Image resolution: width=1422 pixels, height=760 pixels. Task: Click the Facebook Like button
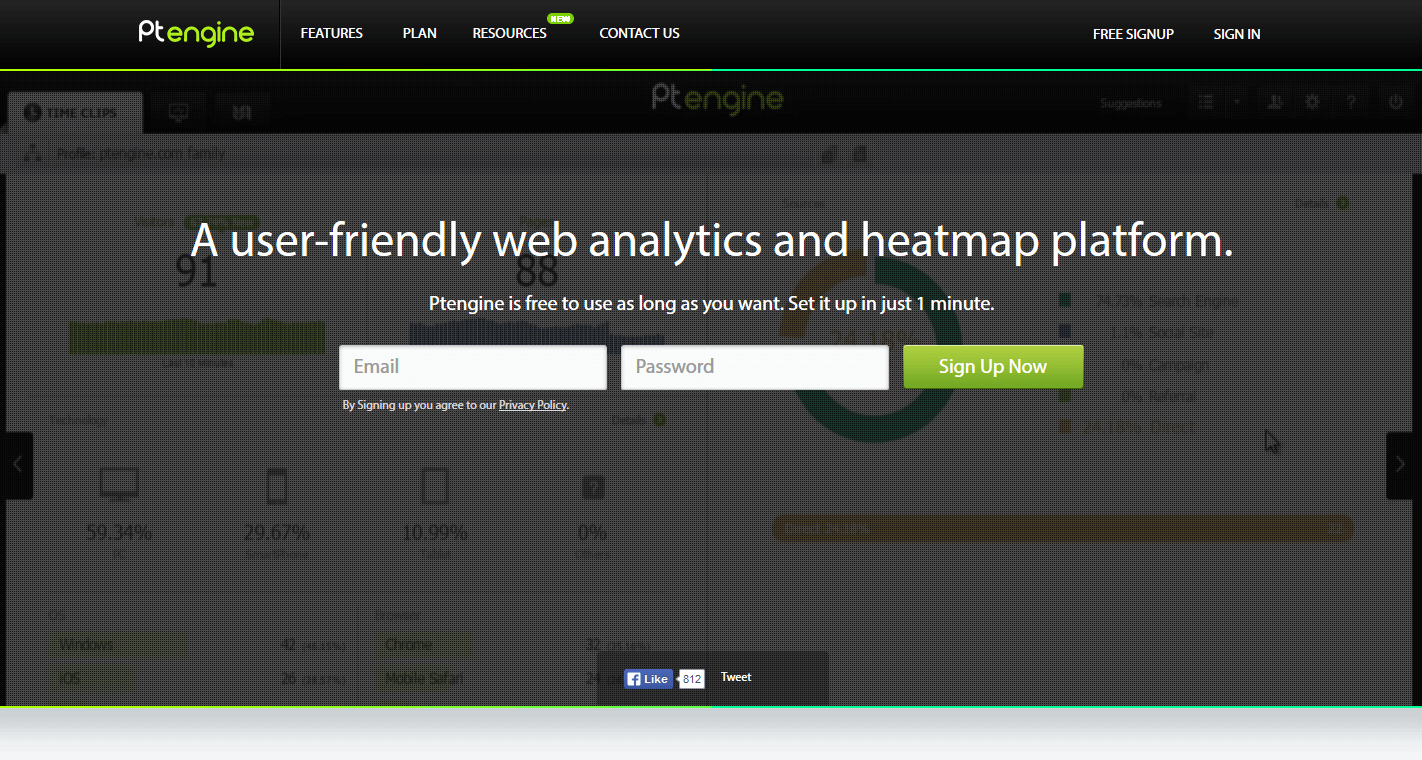coord(648,679)
